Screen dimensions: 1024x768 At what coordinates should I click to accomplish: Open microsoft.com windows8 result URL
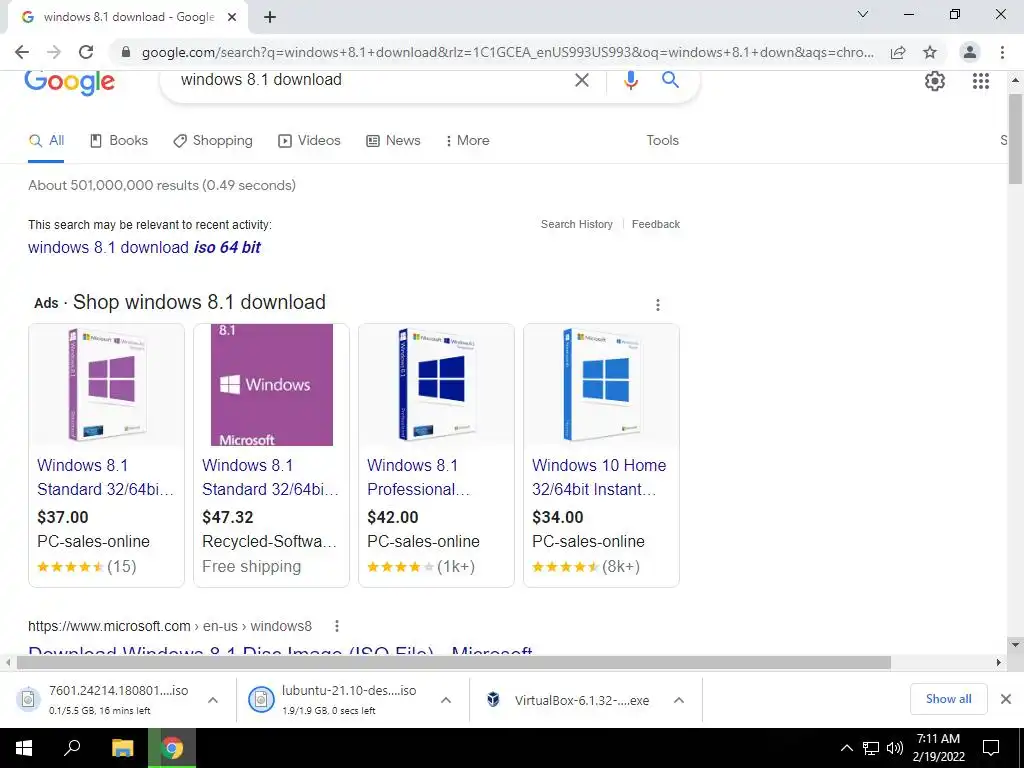tap(170, 626)
